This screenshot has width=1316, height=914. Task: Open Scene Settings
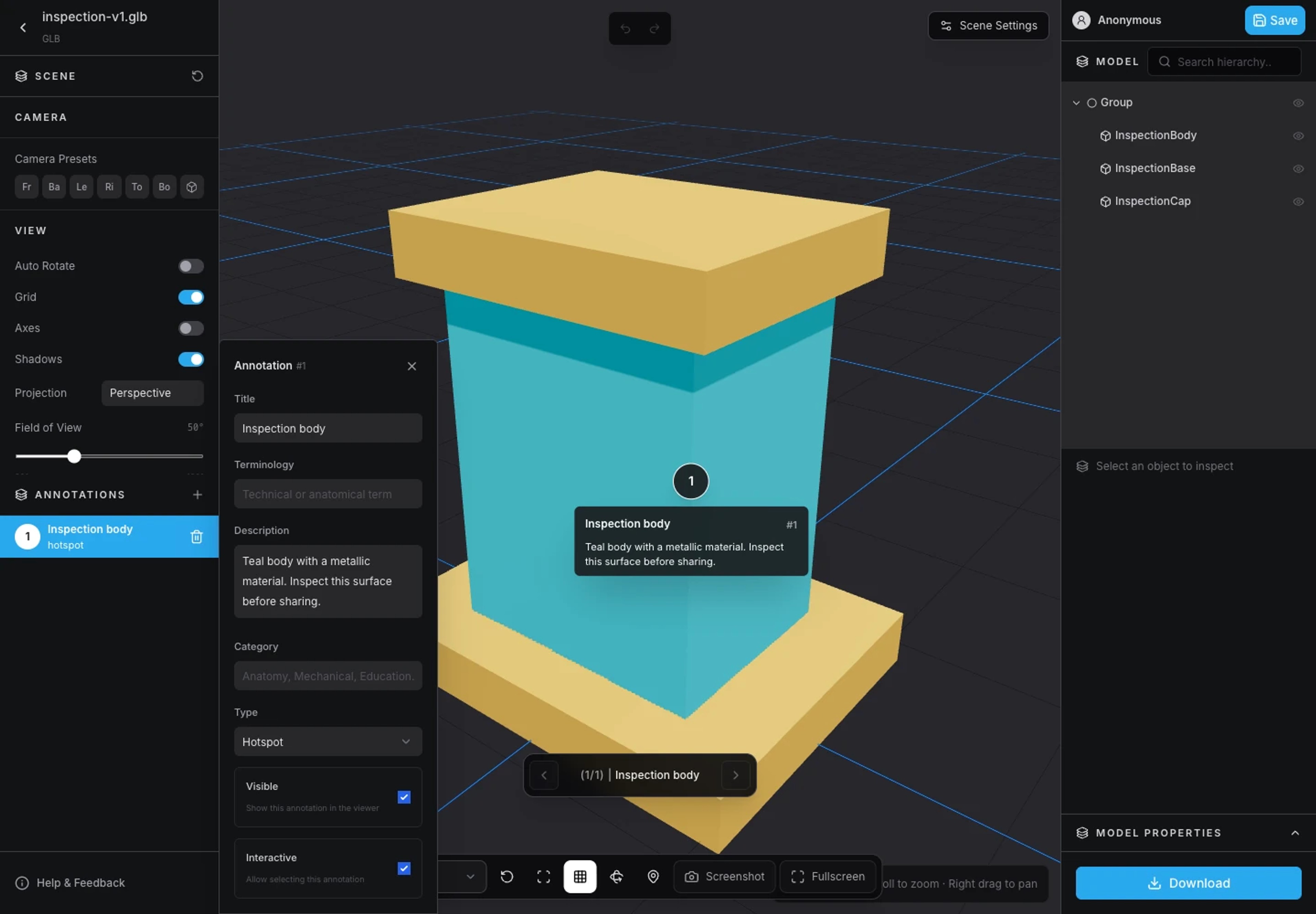(x=988, y=26)
